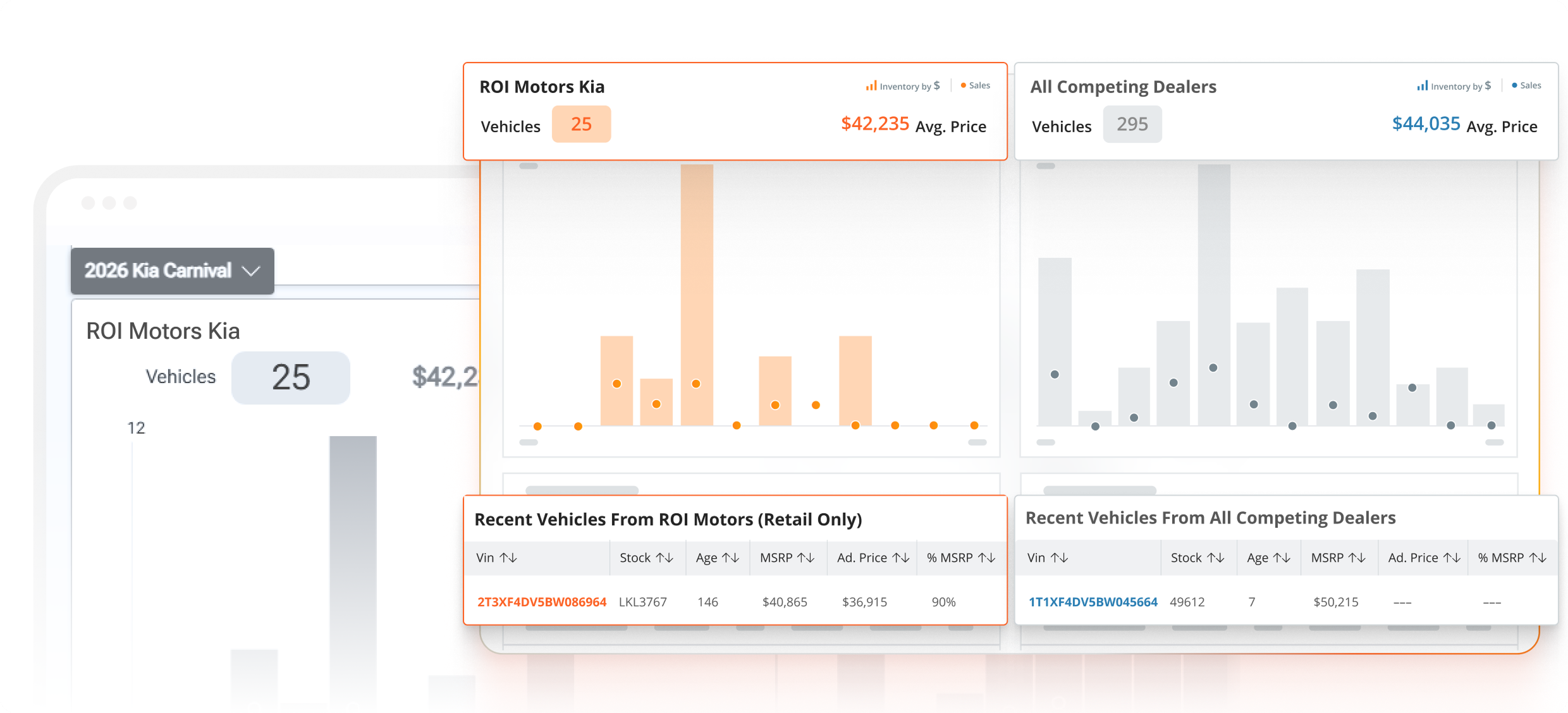The height and width of the screenshot is (713, 1568).
Task: Click the tallest orange bar in ROI Motors chart
Action: (697, 295)
